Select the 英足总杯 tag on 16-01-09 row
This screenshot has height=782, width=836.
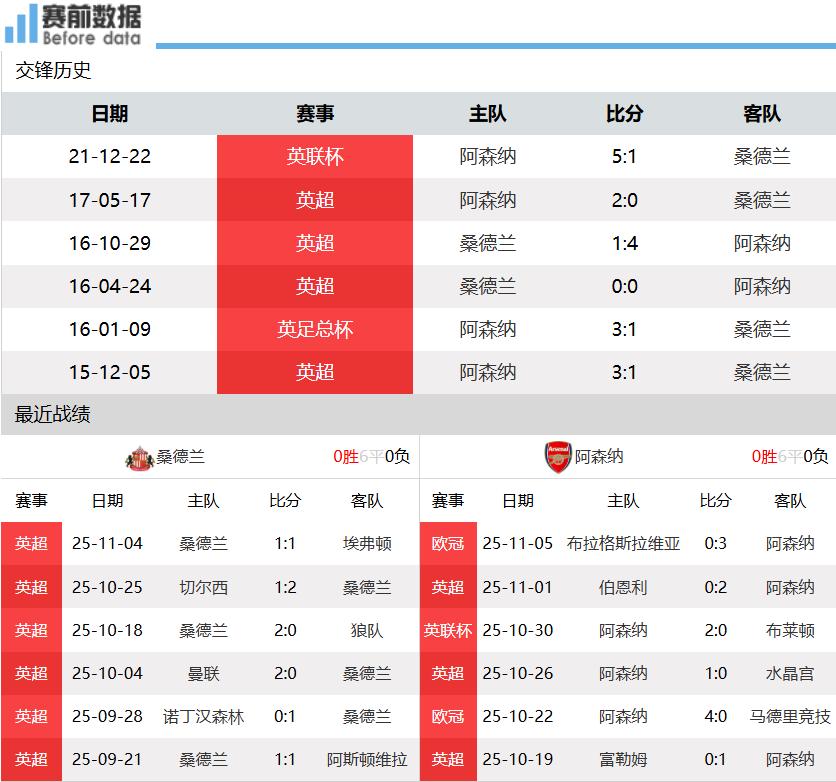pos(315,329)
